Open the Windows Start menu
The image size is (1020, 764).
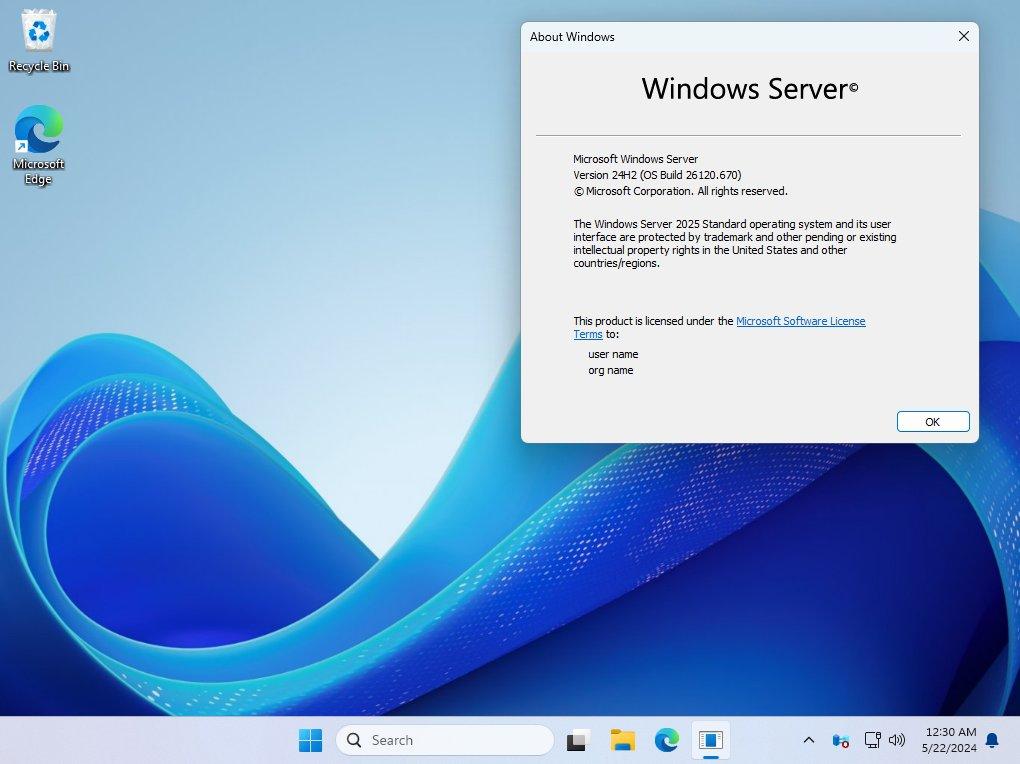tap(310, 740)
